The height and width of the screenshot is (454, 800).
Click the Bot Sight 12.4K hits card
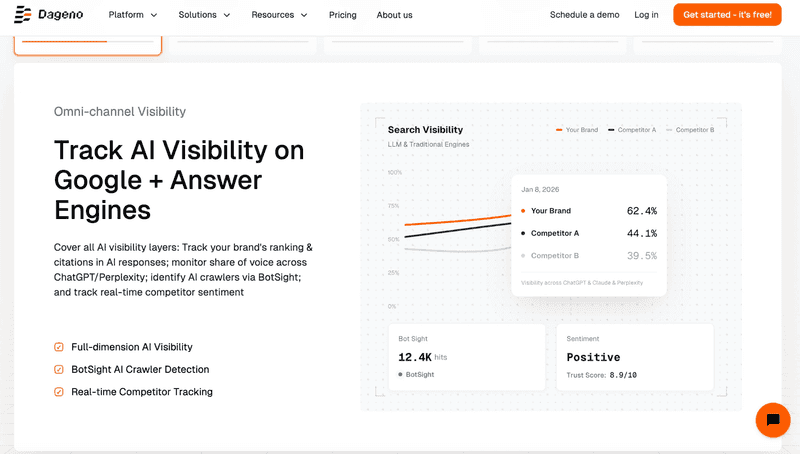(x=466, y=357)
